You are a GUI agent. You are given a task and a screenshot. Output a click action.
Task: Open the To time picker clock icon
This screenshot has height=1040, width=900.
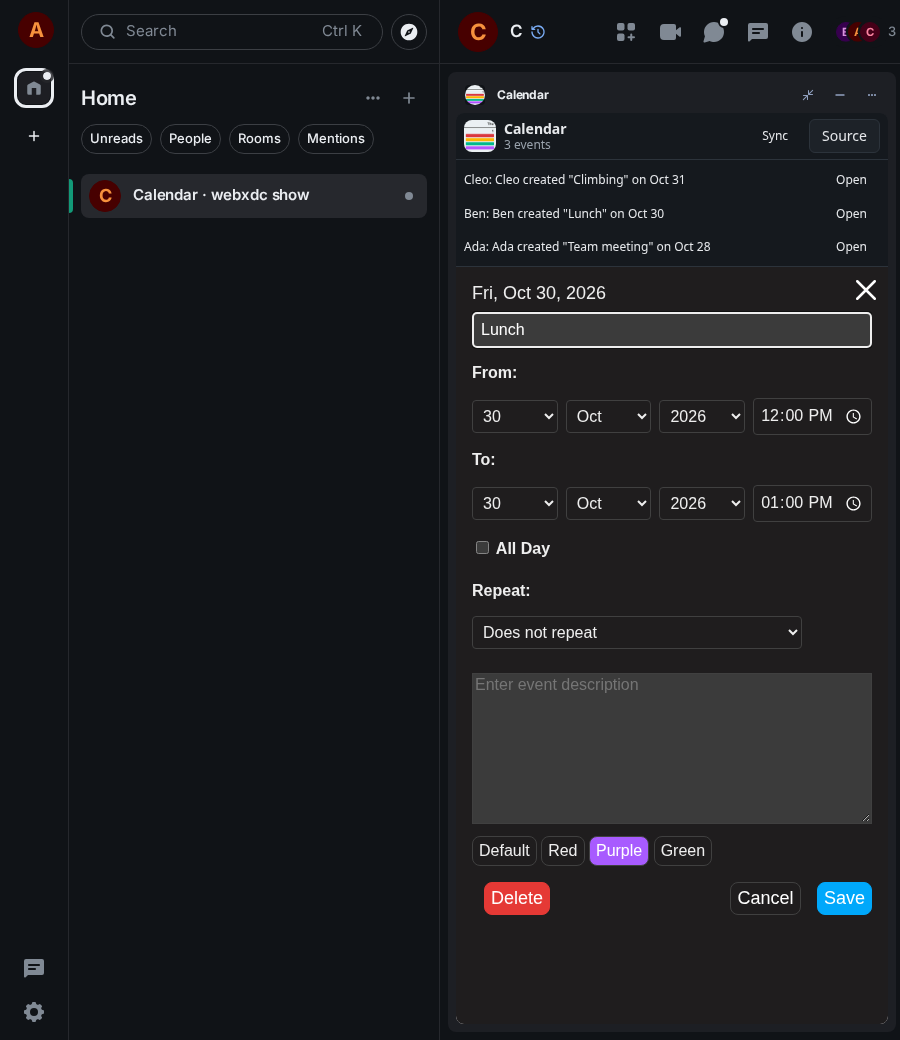pos(854,503)
